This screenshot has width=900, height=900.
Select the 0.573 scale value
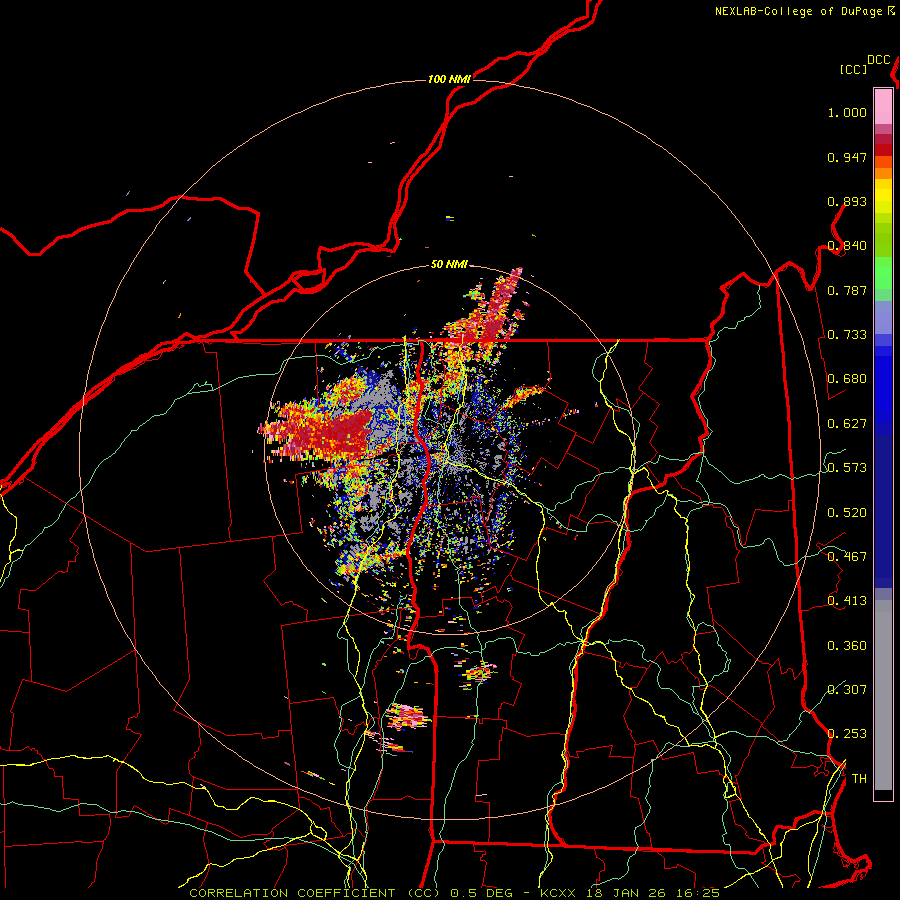point(847,468)
